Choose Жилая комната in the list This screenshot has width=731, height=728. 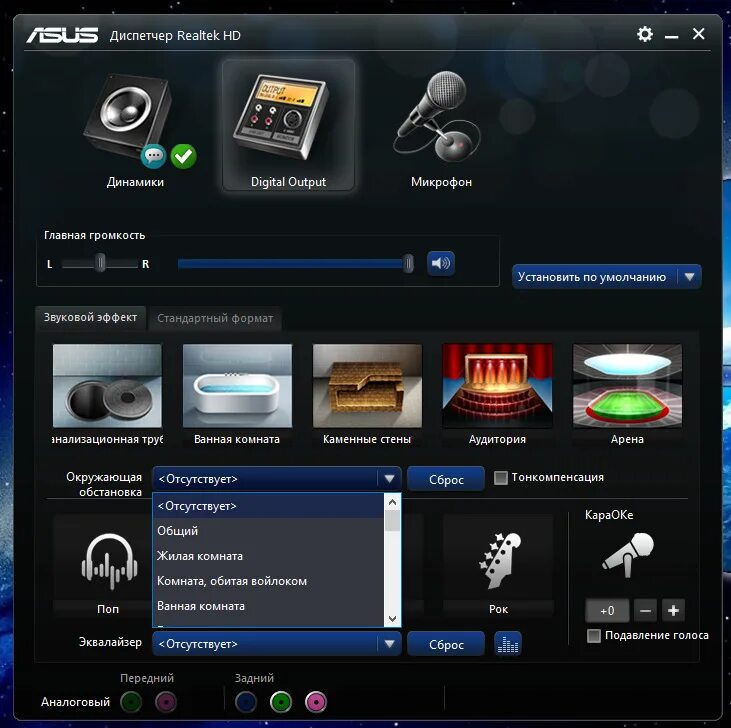[x=268, y=556]
